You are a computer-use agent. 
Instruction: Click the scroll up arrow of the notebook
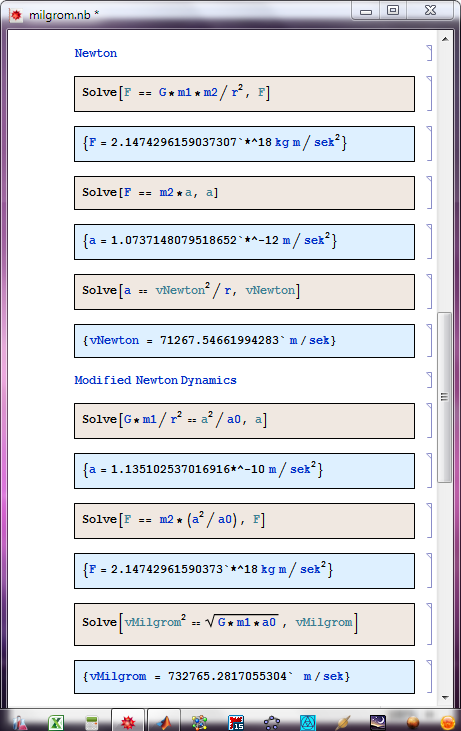click(x=445, y=39)
